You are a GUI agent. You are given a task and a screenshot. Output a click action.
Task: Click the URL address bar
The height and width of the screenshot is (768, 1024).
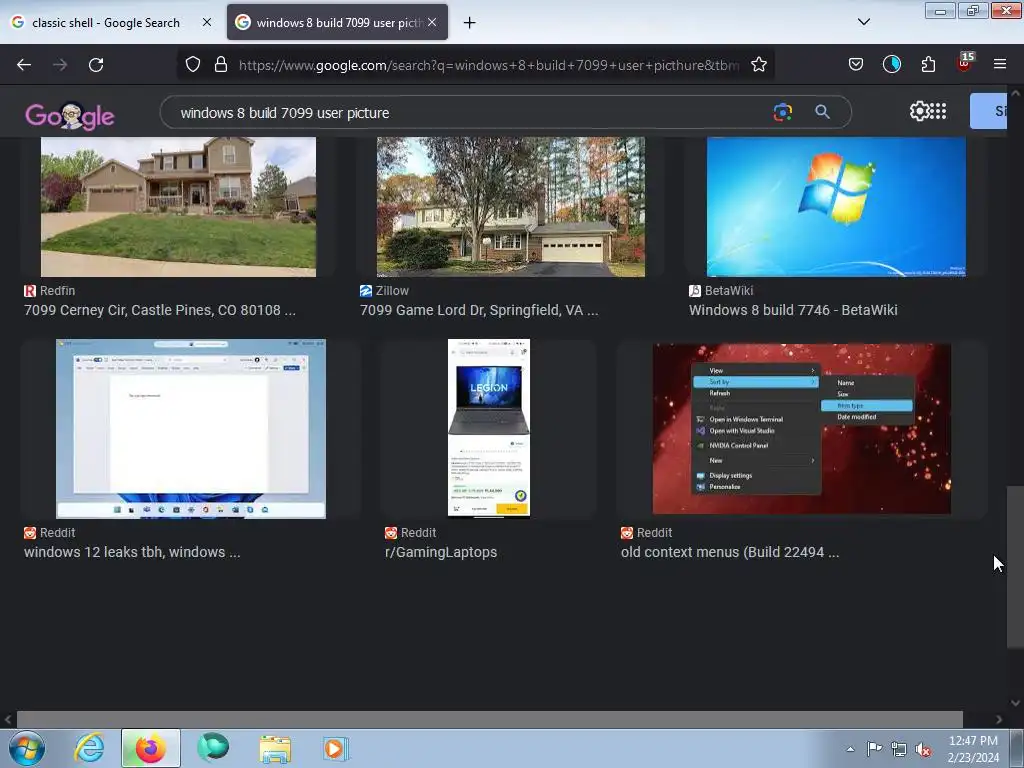[488, 65]
